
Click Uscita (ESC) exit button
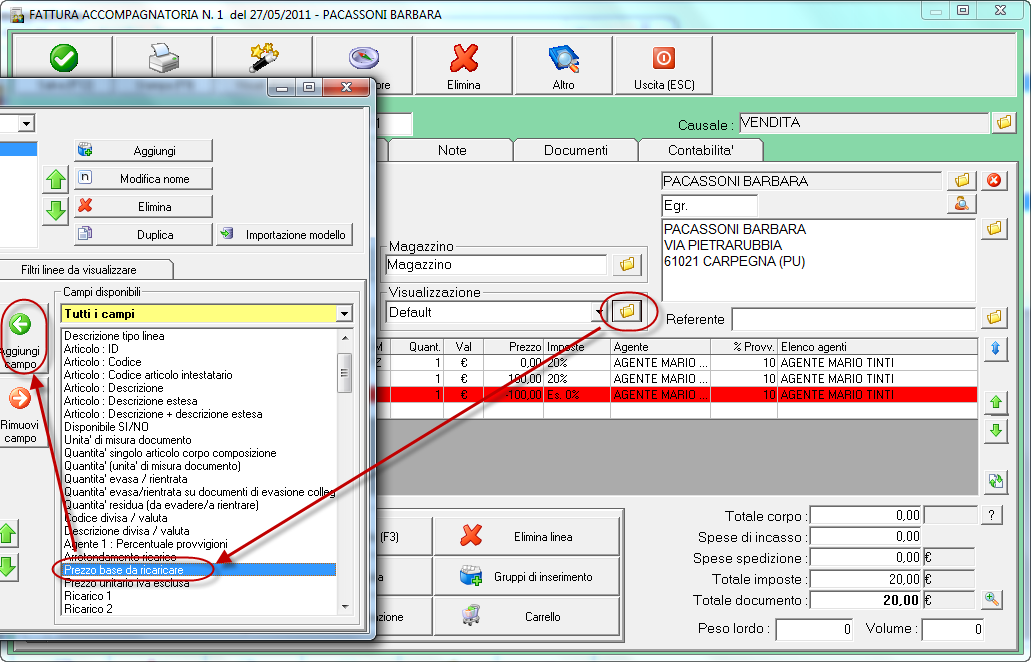point(663,65)
